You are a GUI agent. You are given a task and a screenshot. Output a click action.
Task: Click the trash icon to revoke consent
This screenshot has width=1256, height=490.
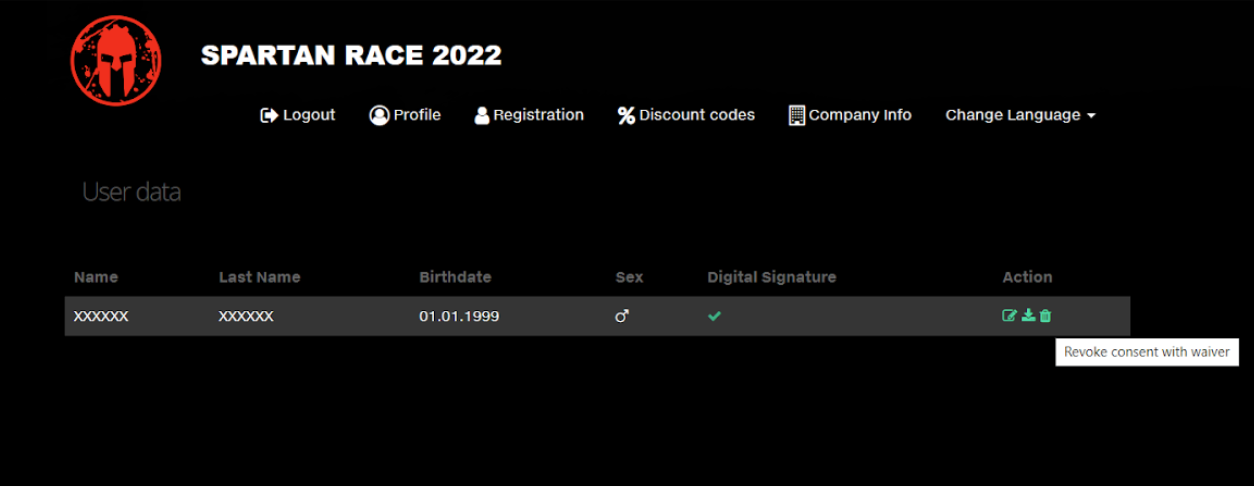1045,316
